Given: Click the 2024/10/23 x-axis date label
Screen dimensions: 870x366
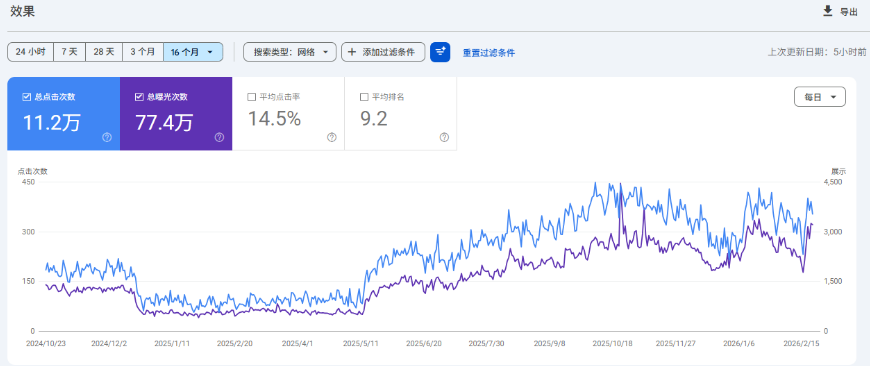Looking at the screenshot, I should coord(46,343).
